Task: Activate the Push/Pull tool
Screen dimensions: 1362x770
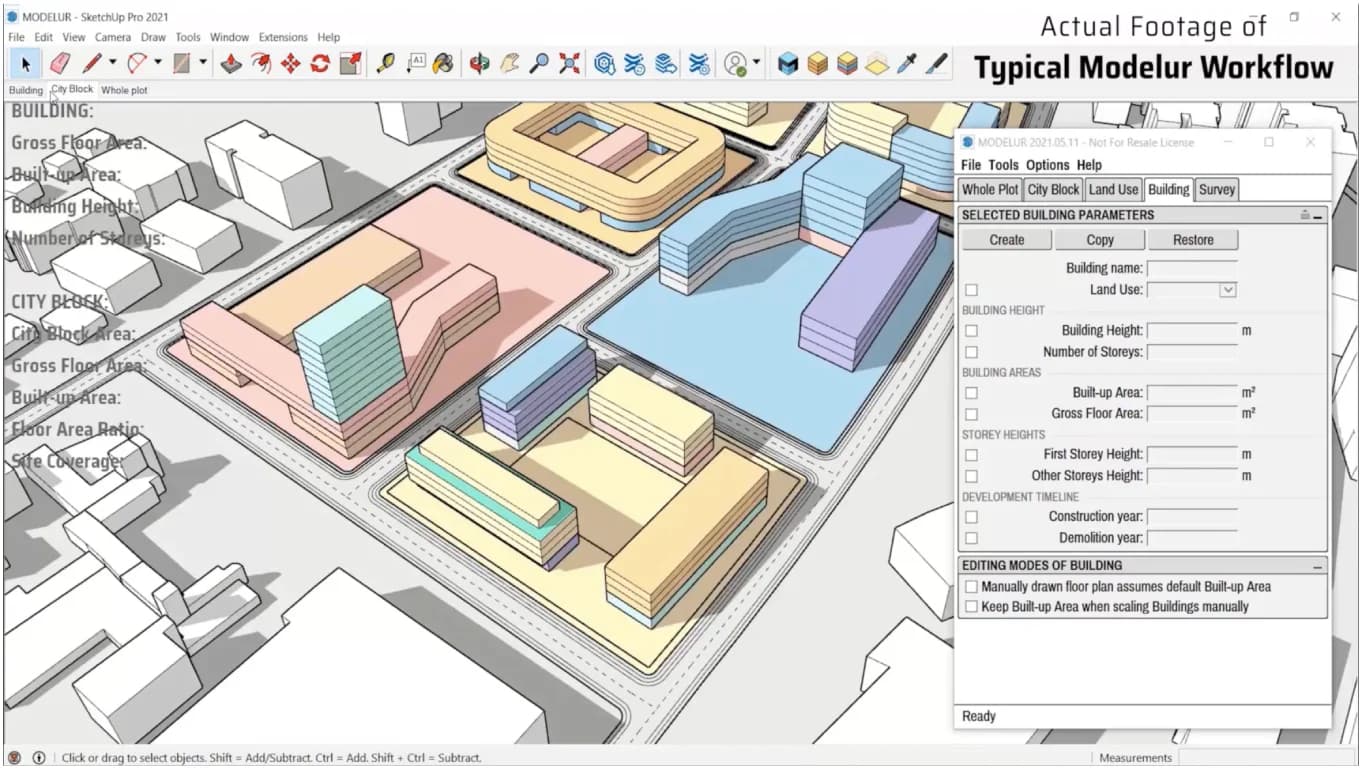Action: point(231,64)
